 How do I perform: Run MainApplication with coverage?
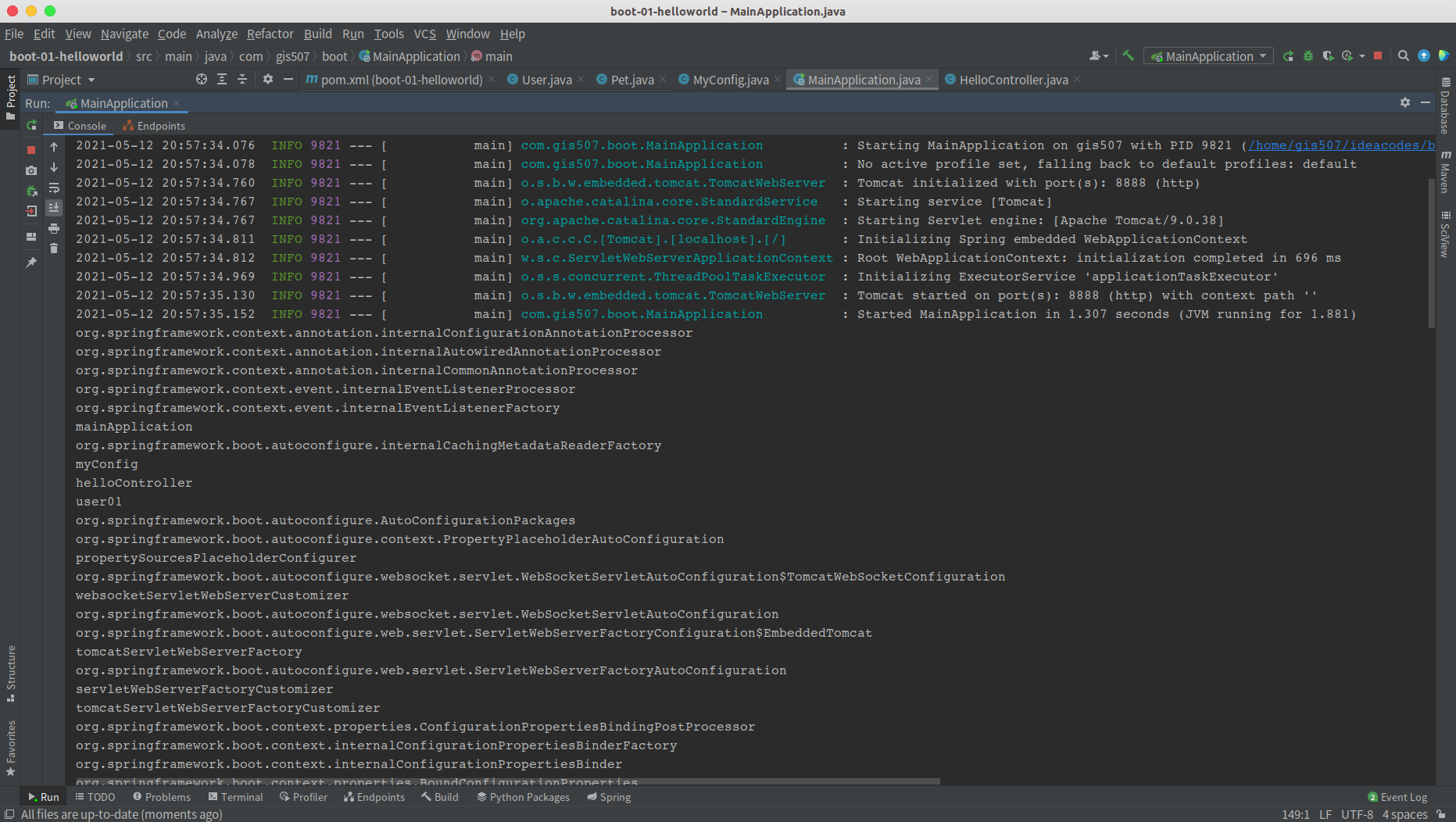[x=1328, y=55]
